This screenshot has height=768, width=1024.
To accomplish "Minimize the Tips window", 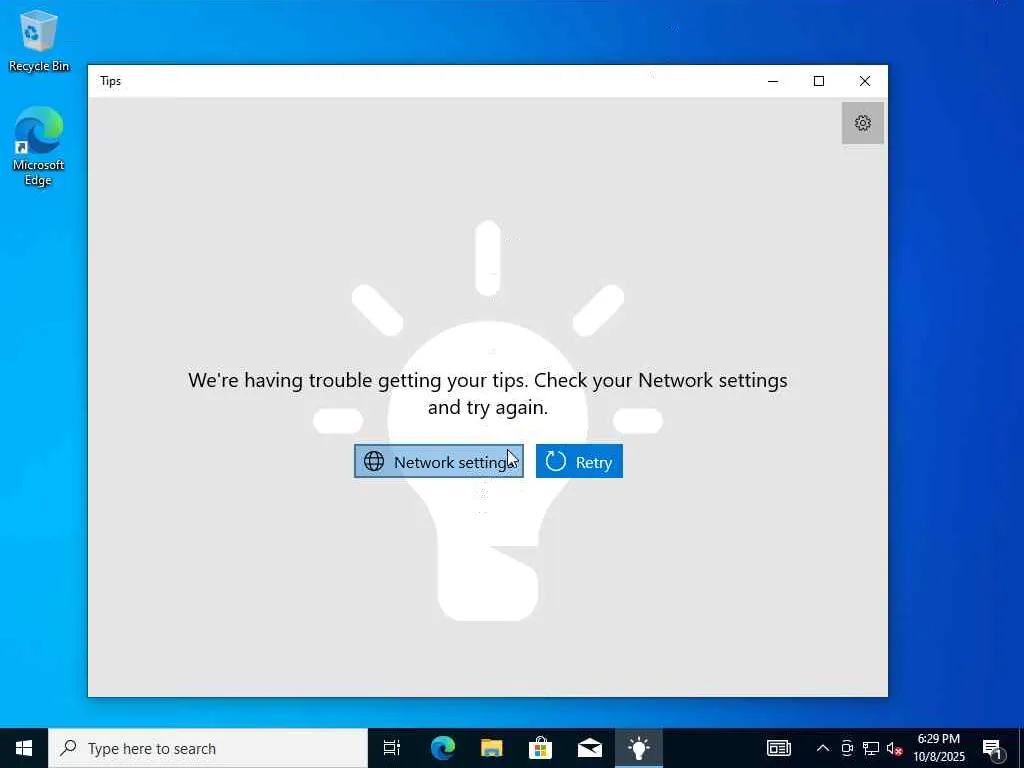I will (x=773, y=81).
